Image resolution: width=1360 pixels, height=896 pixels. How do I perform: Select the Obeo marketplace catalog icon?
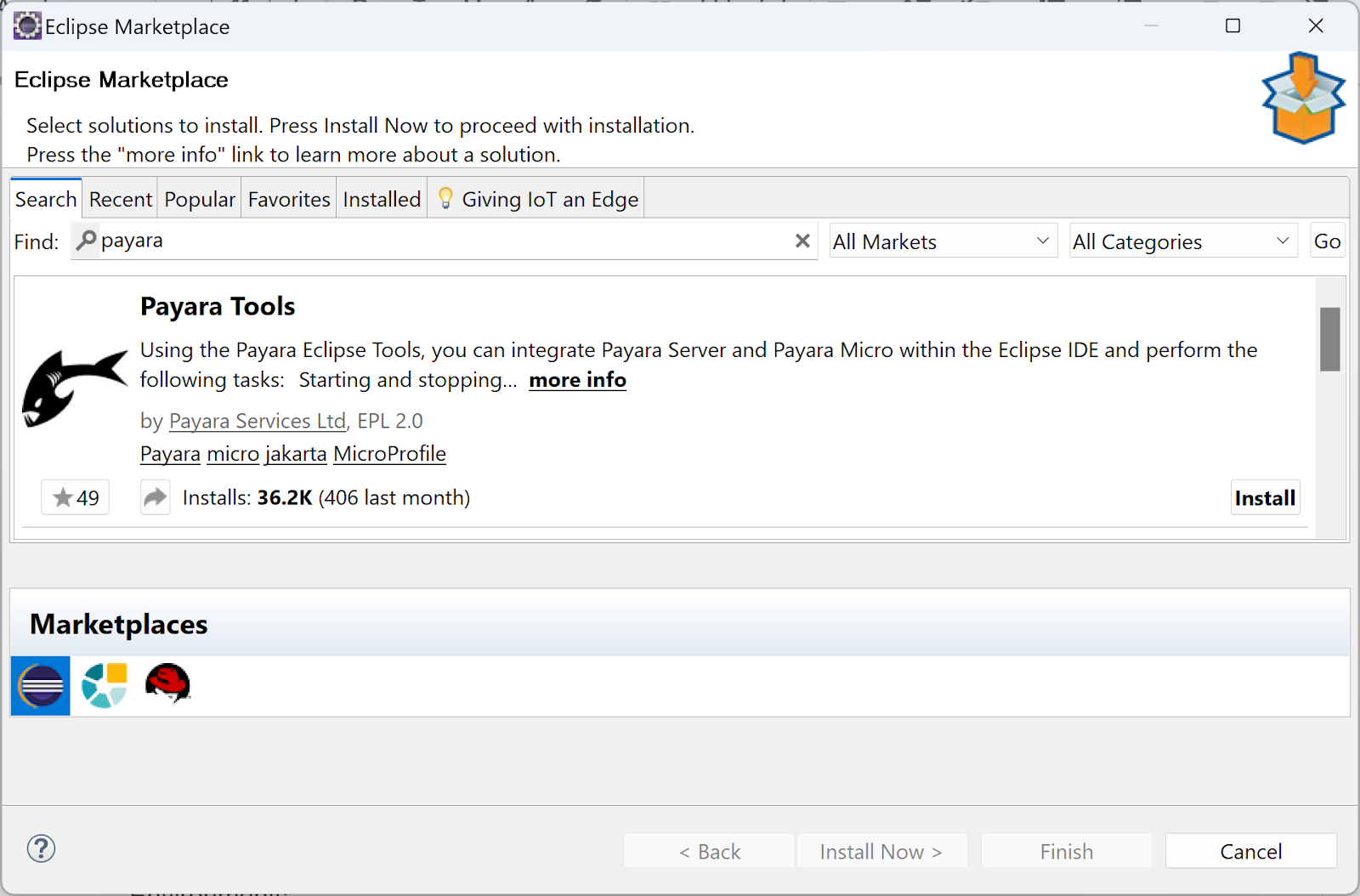105,685
